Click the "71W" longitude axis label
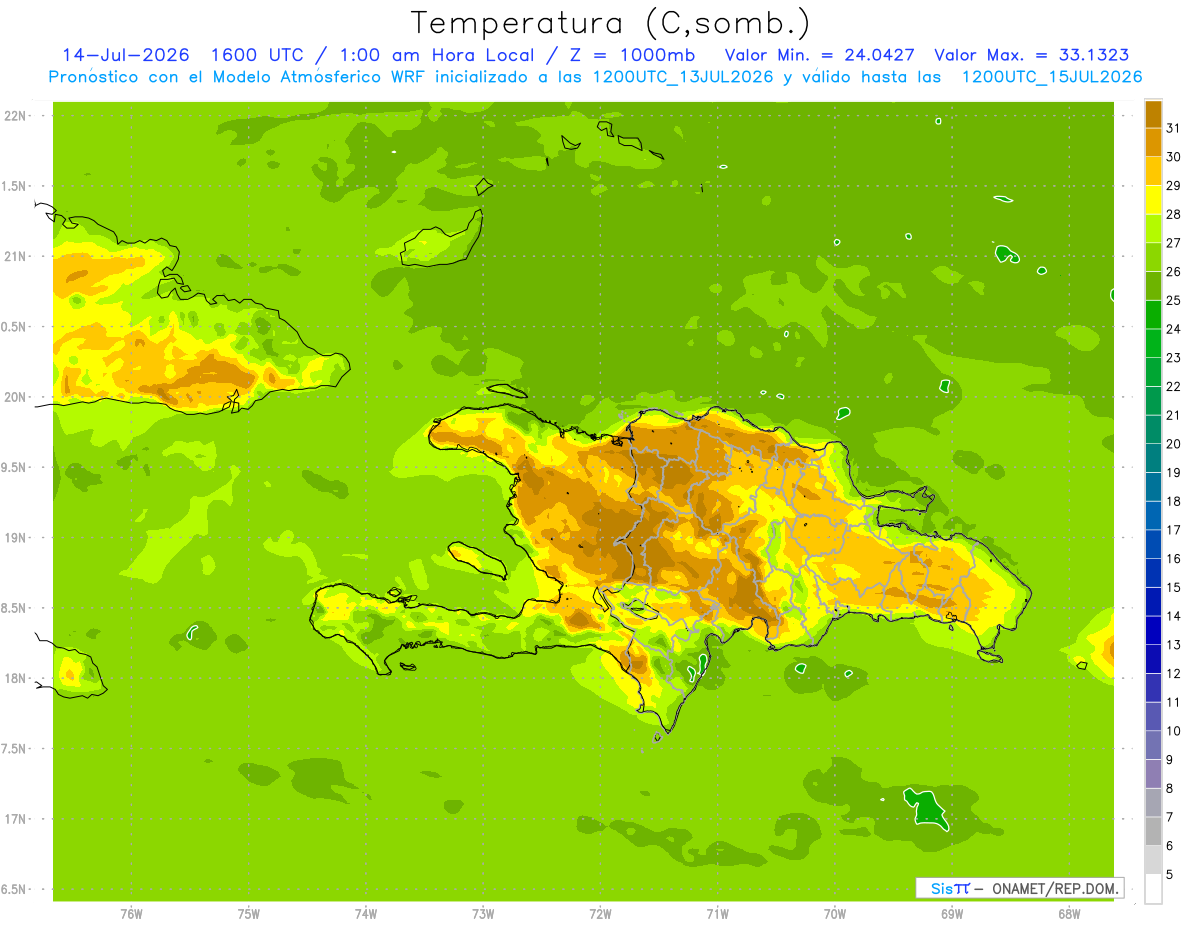1200x927 pixels. 717,913
